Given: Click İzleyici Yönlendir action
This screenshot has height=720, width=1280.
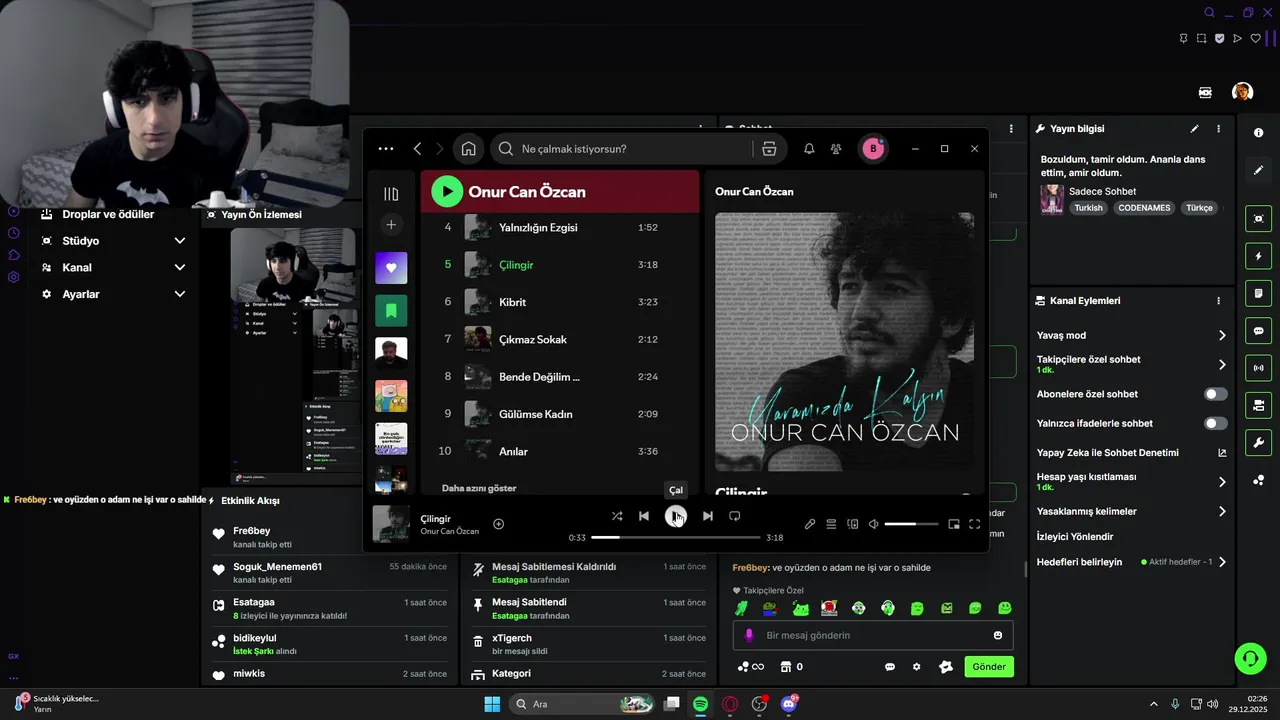Looking at the screenshot, I should 1075,537.
